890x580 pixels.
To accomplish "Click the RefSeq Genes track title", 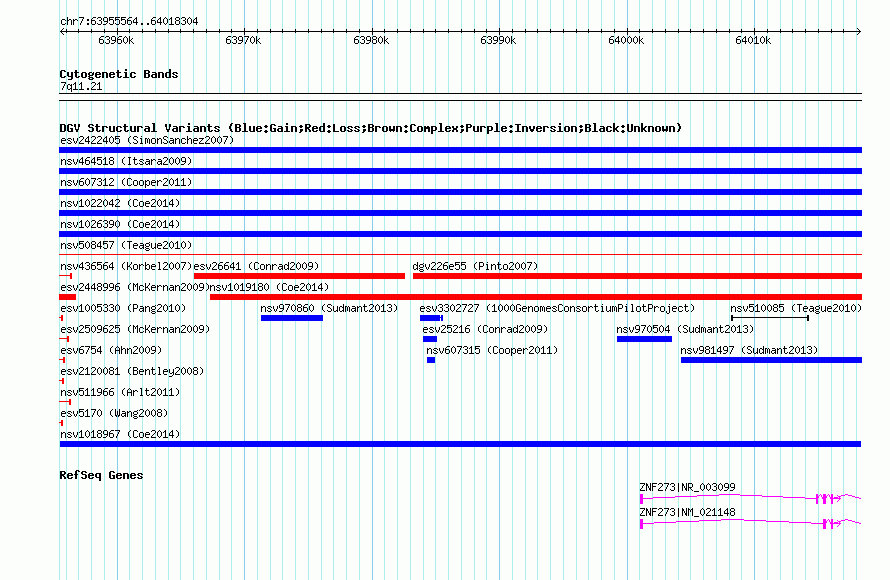I will click(101, 475).
